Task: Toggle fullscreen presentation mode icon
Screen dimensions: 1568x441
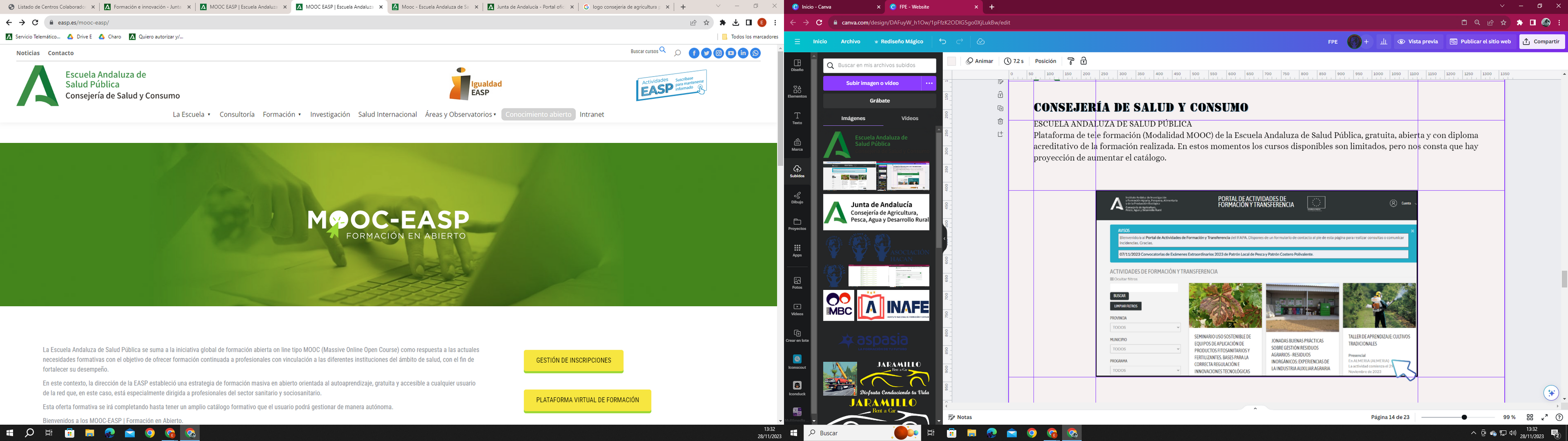Action: (x=1544, y=417)
